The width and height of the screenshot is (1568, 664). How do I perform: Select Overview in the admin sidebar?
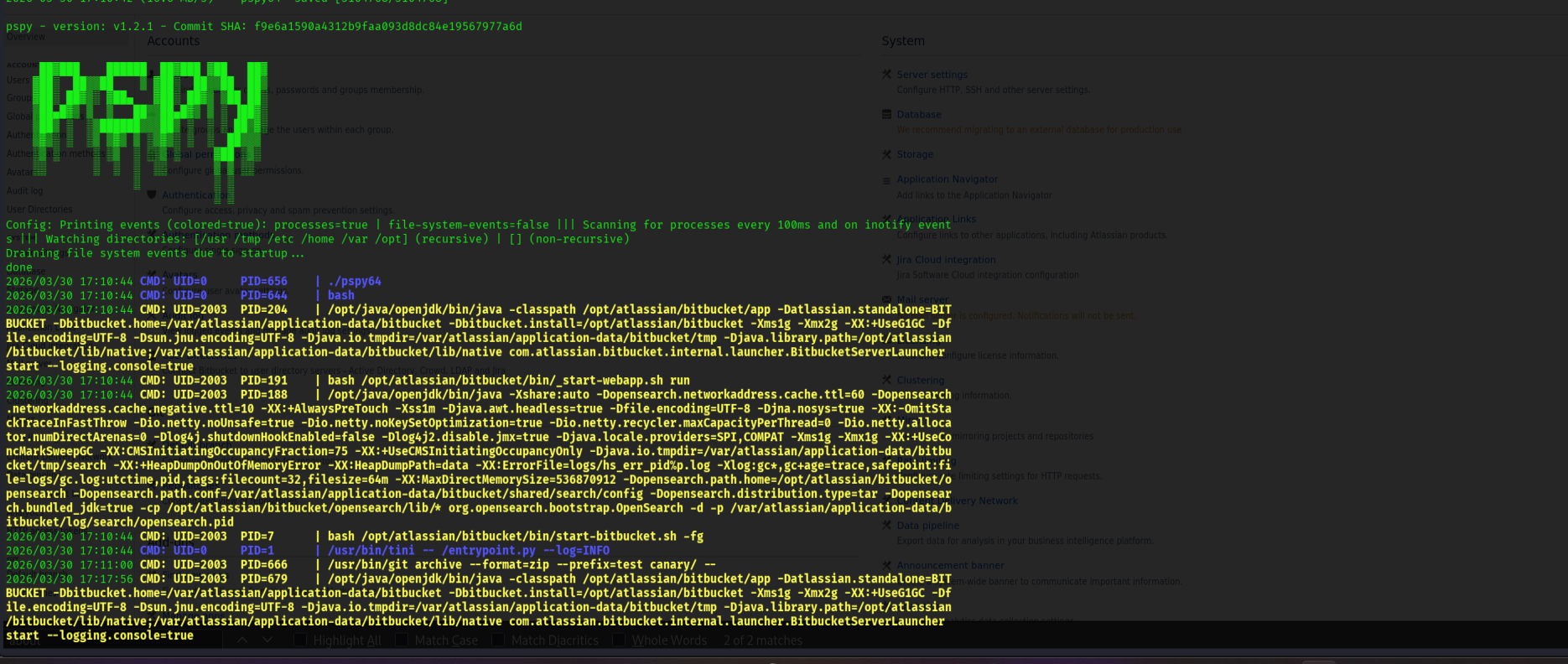coord(26,37)
